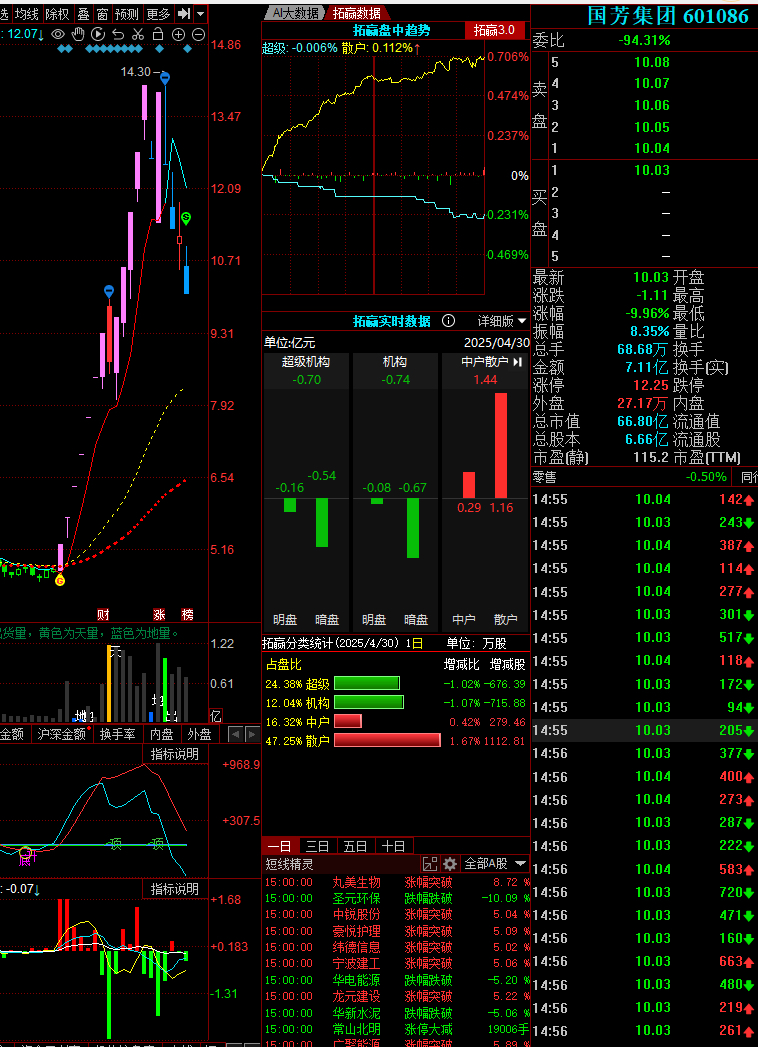
Task: Click the 叠 overlay toolbar button
Action: point(83,13)
